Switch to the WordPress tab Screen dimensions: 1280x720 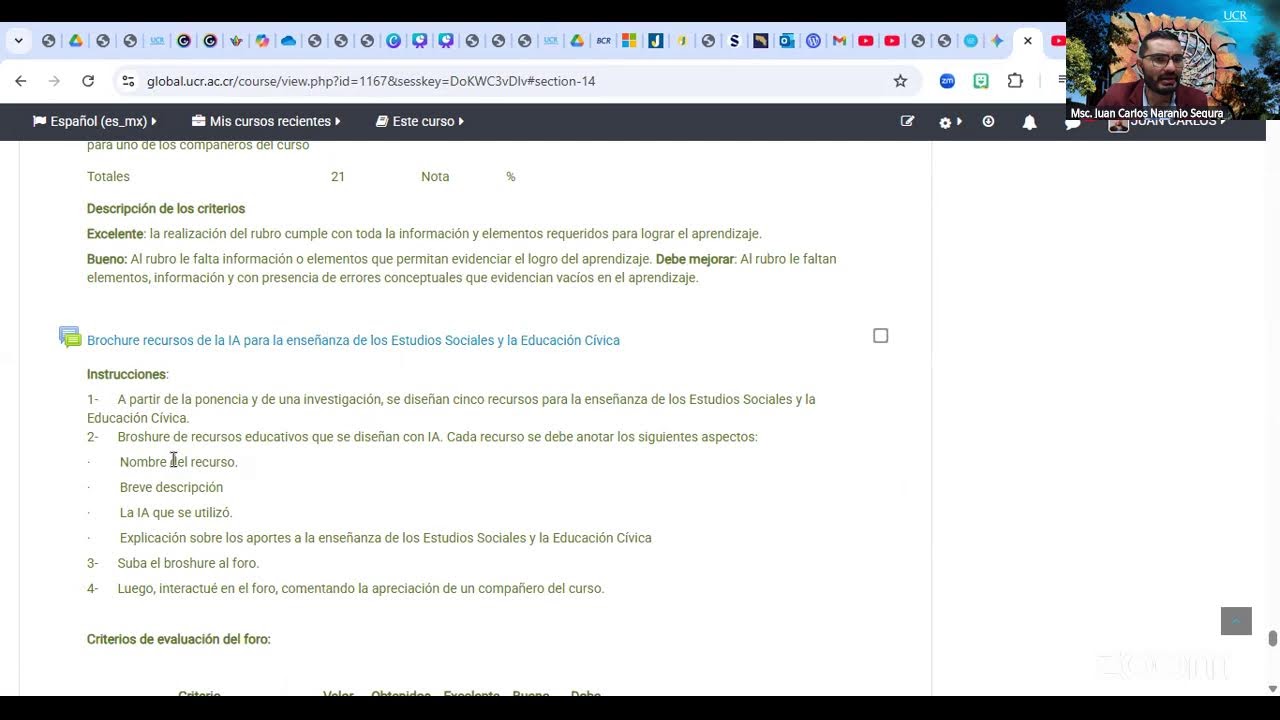point(813,41)
